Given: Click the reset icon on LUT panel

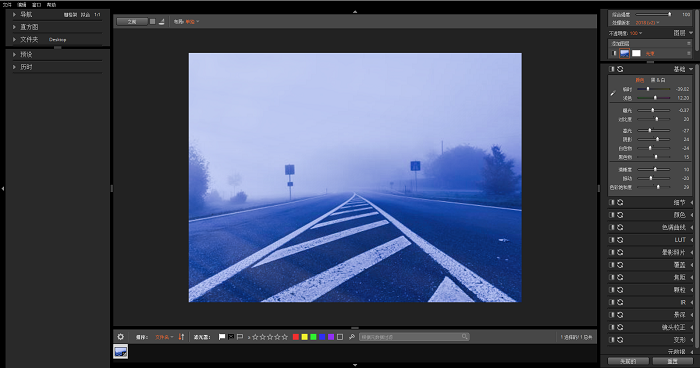Looking at the screenshot, I should (x=620, y=240).
